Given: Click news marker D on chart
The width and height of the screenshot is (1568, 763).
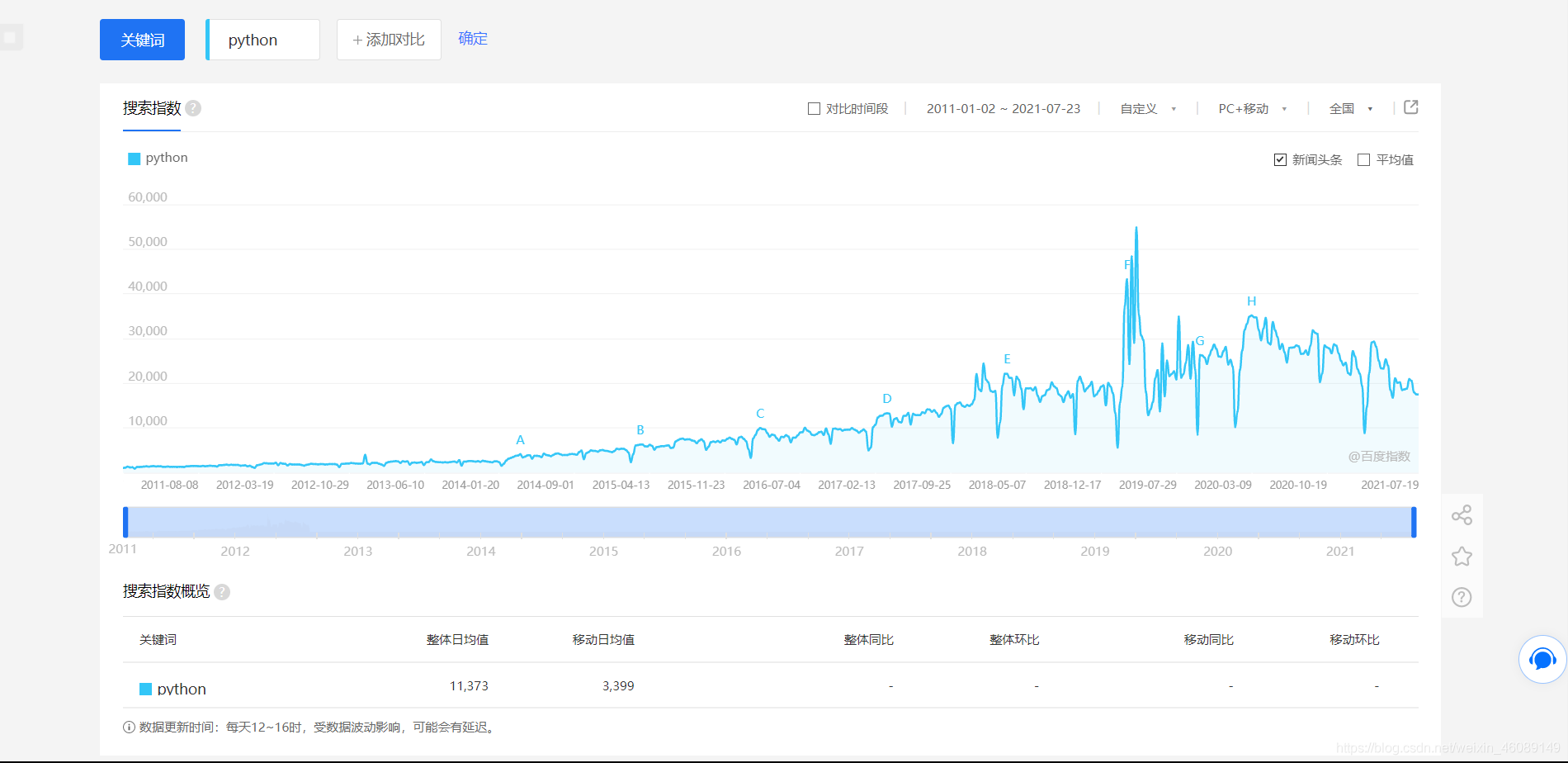Looking at the screenshot, I should tap(887, 399).
